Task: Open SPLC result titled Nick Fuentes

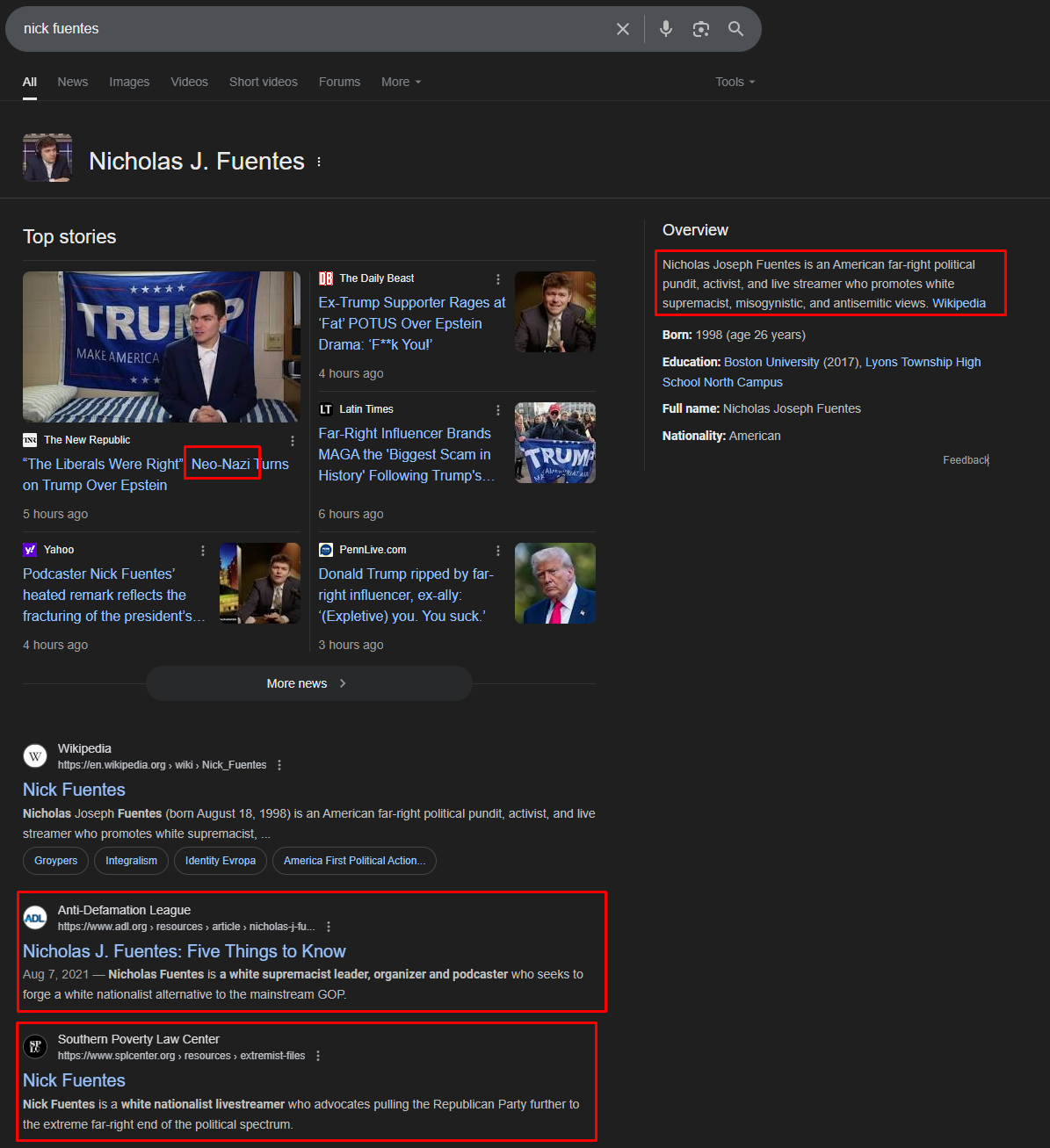Action: (74, 1080)
